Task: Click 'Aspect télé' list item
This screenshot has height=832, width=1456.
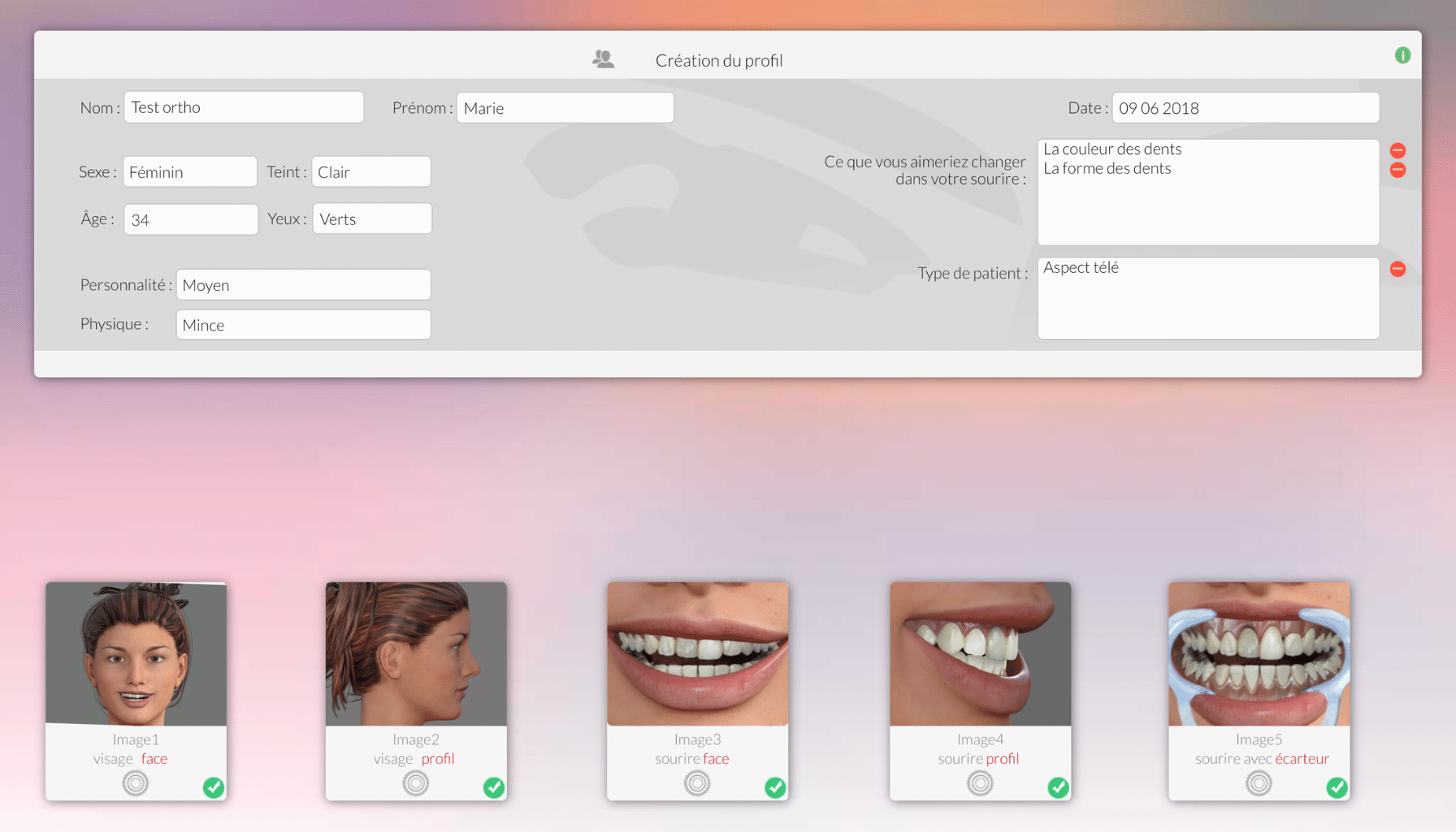Action: pyautogui.click(x=1081, y=267)
